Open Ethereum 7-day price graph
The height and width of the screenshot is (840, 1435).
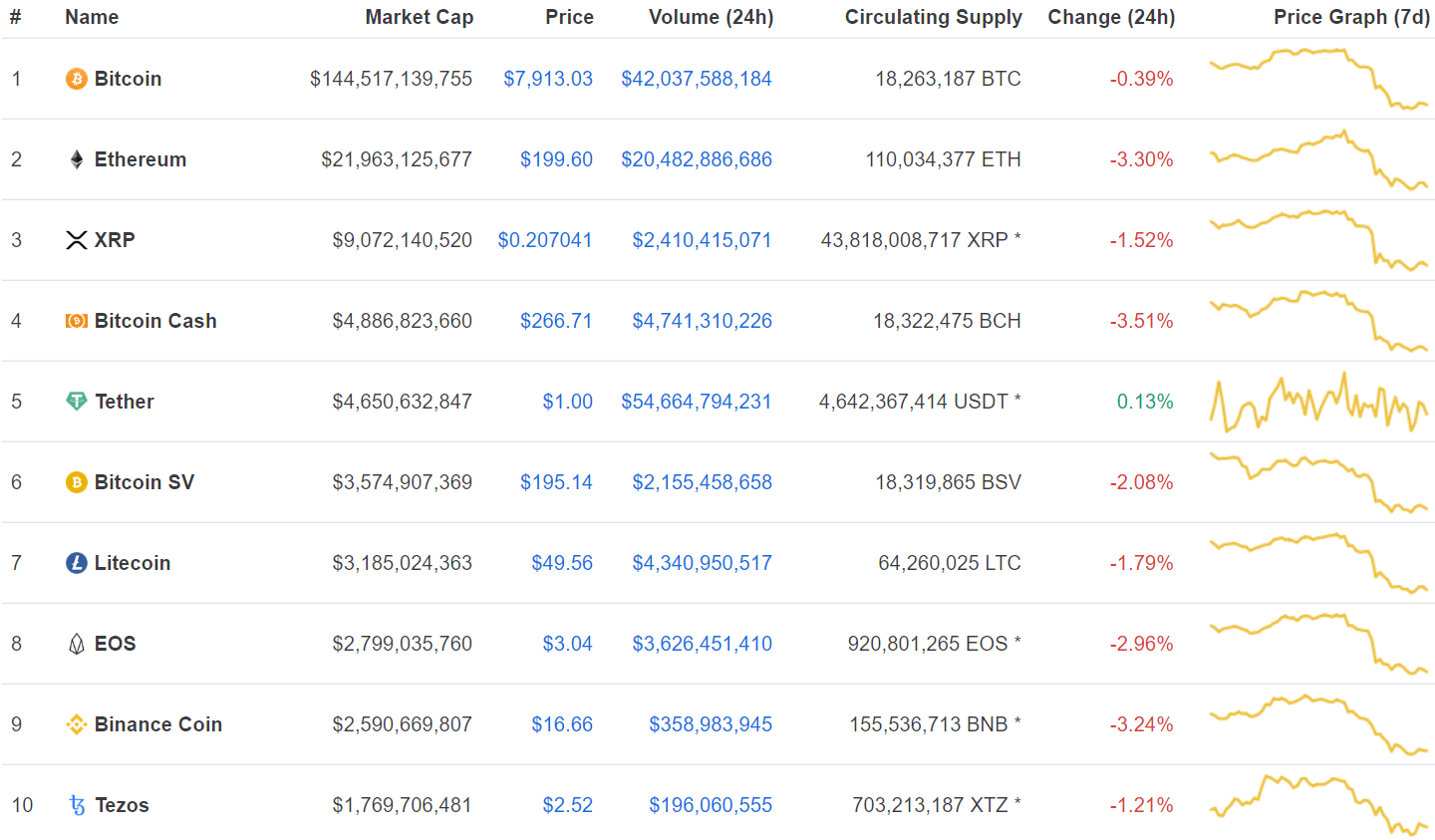1318,159
